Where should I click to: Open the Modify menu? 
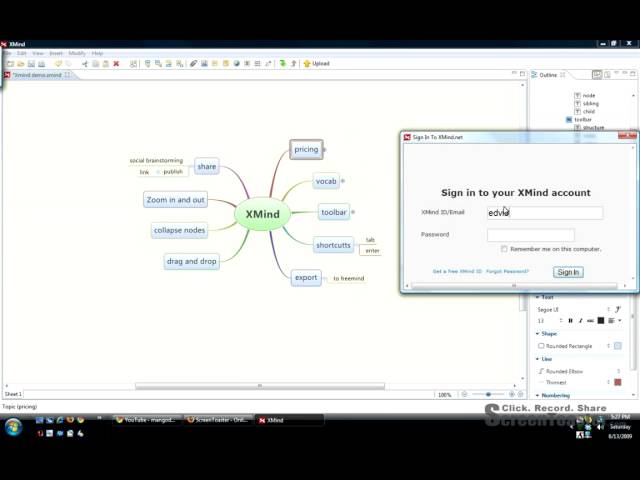(77, 53)
